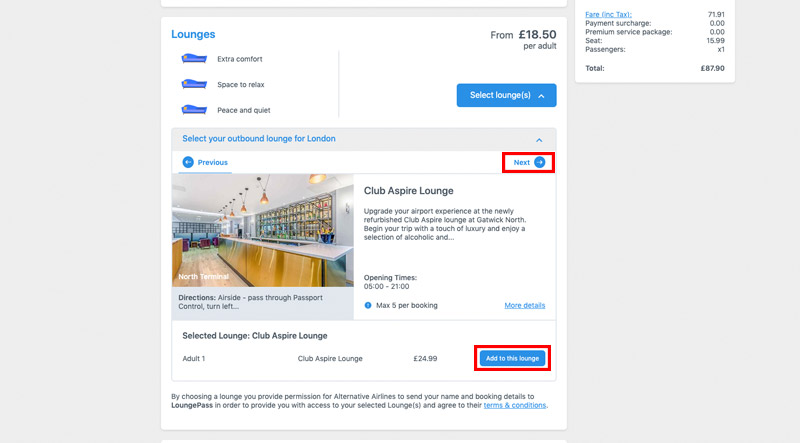
Task: Go to the Next lounge
Action: pos(529,162)
